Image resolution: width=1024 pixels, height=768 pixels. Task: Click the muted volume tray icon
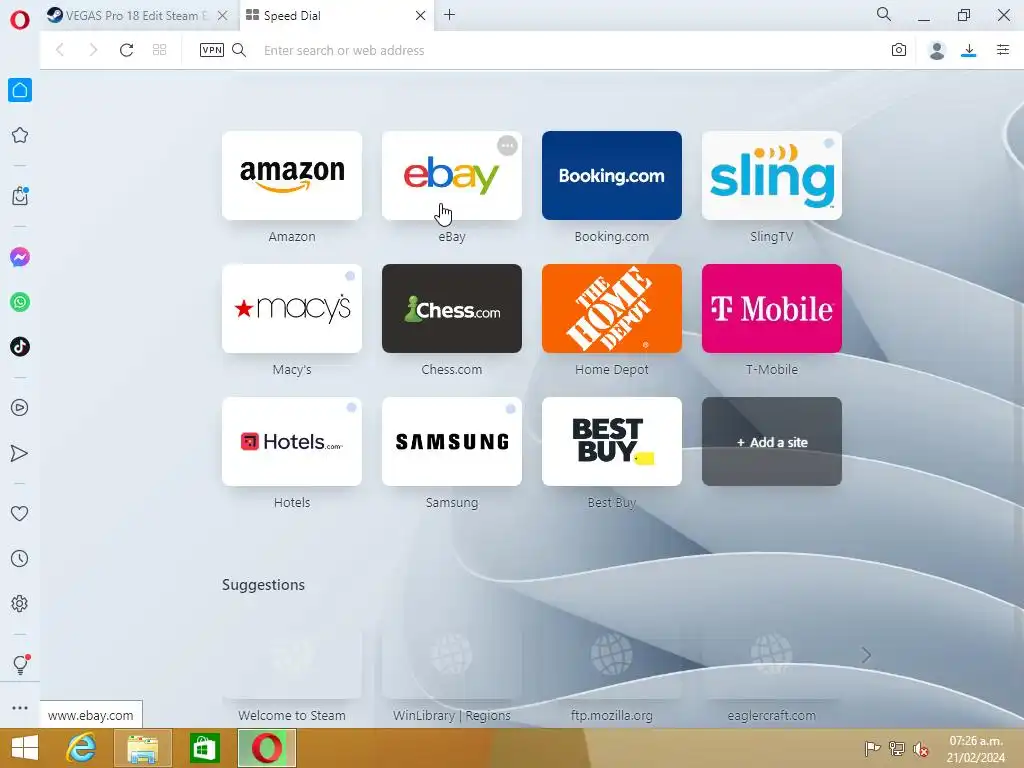tap(921, 749)
